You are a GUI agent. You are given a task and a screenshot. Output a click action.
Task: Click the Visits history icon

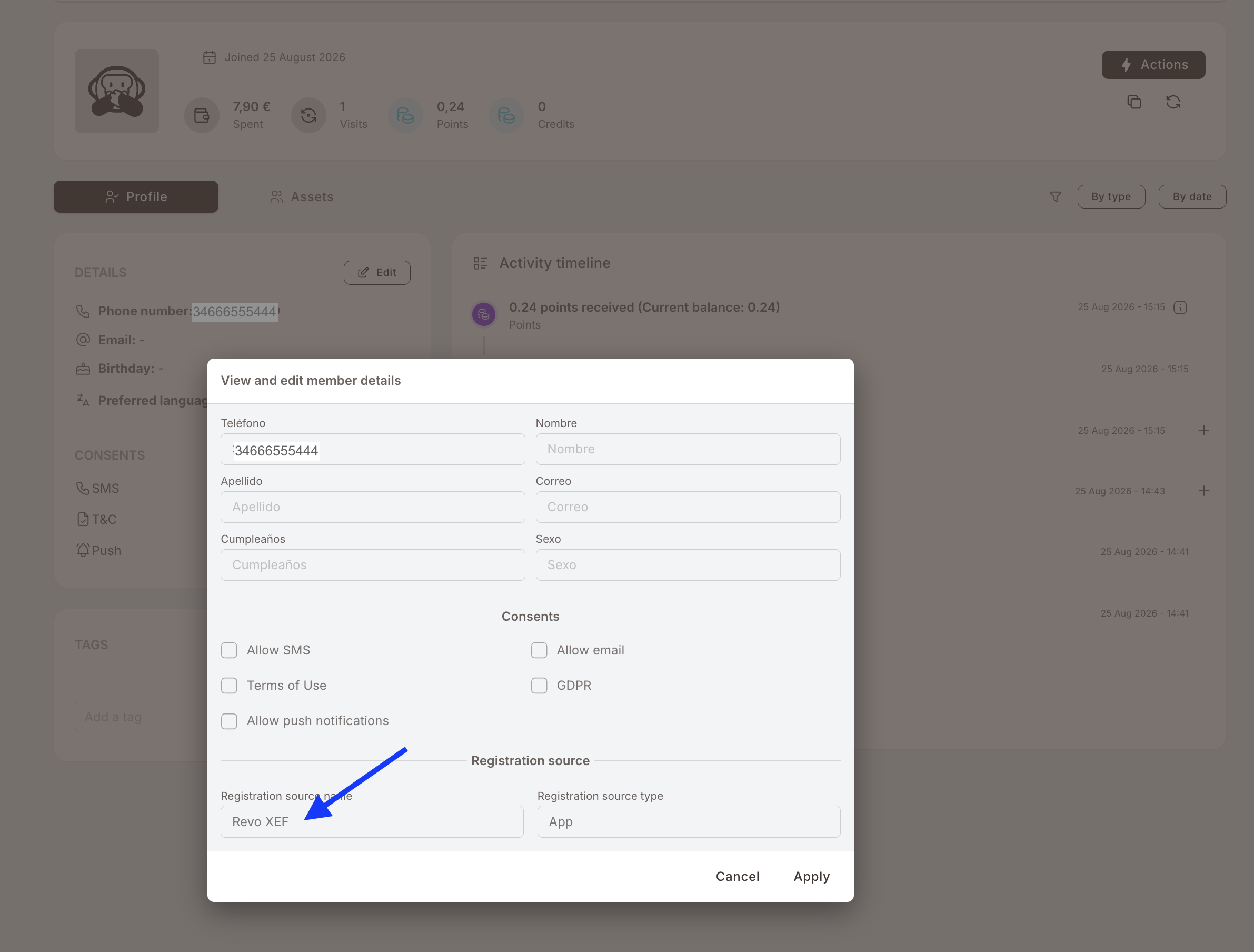[x=308, y=116]
